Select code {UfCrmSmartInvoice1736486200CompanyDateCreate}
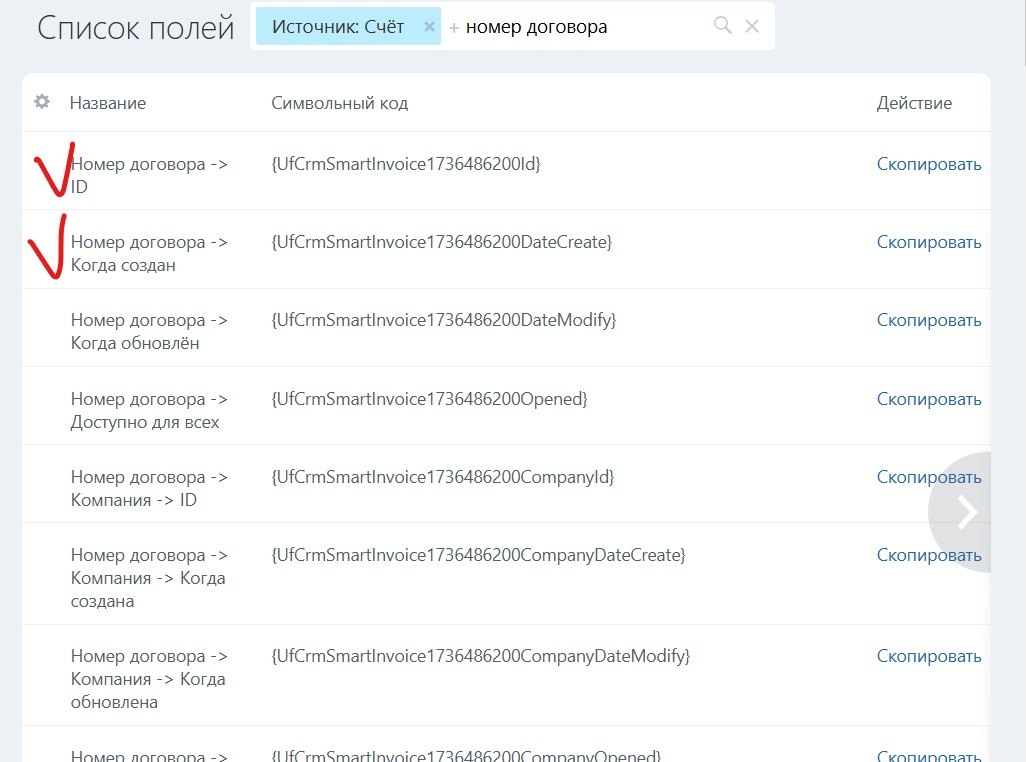The width and height of the screenshot is (1026, 762). (x=478, y=555)
